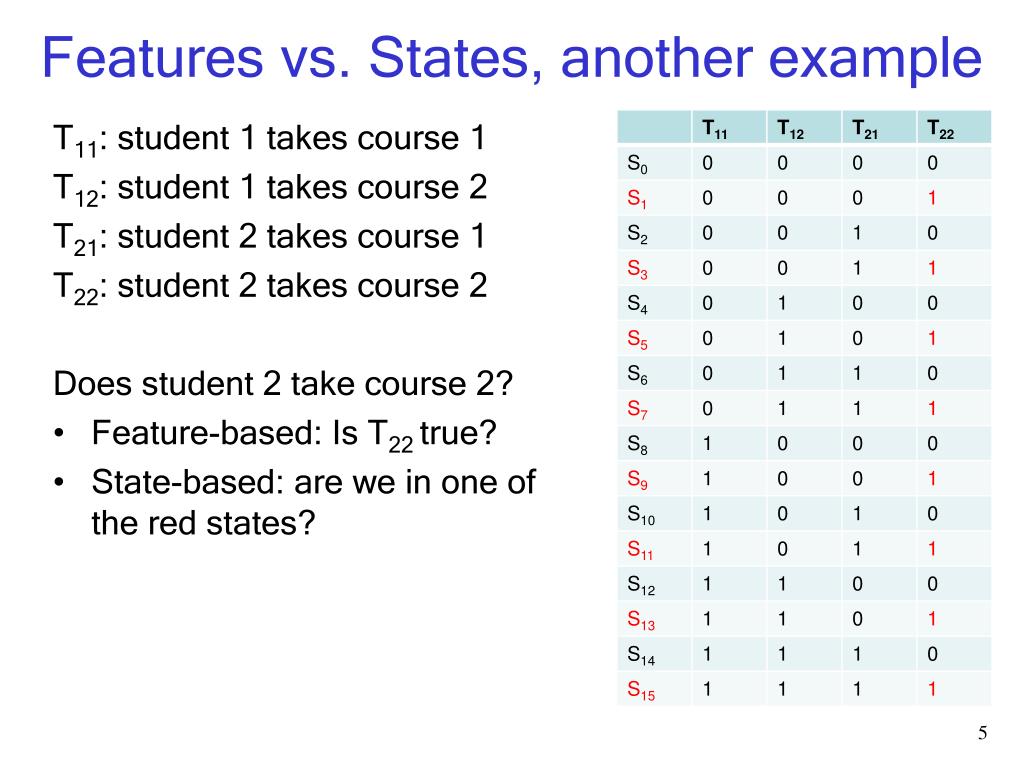Image resolution: width=1024 pixels, height=768 pixels.
Task: Click the slide number 5
Action: 983,733
